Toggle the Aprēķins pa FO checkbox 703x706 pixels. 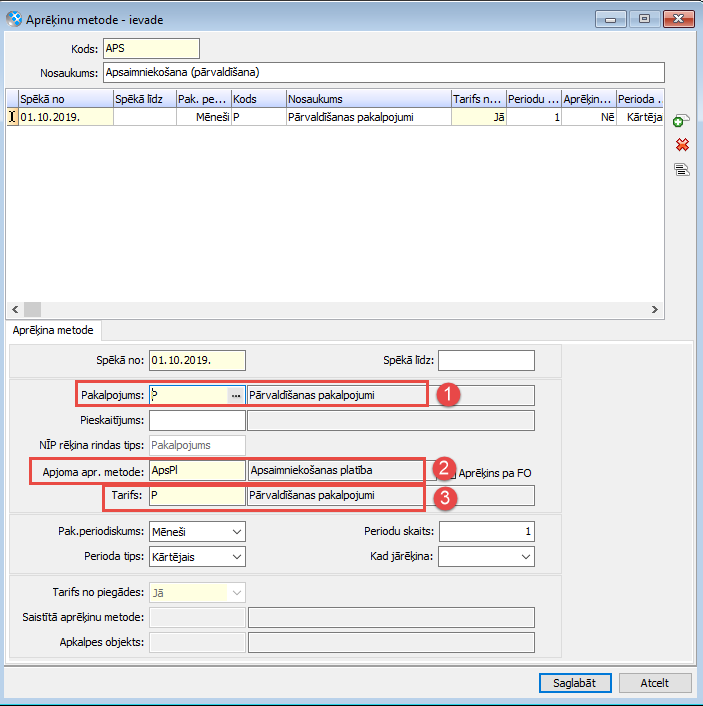pyautogui.click(x=449, y=472)
